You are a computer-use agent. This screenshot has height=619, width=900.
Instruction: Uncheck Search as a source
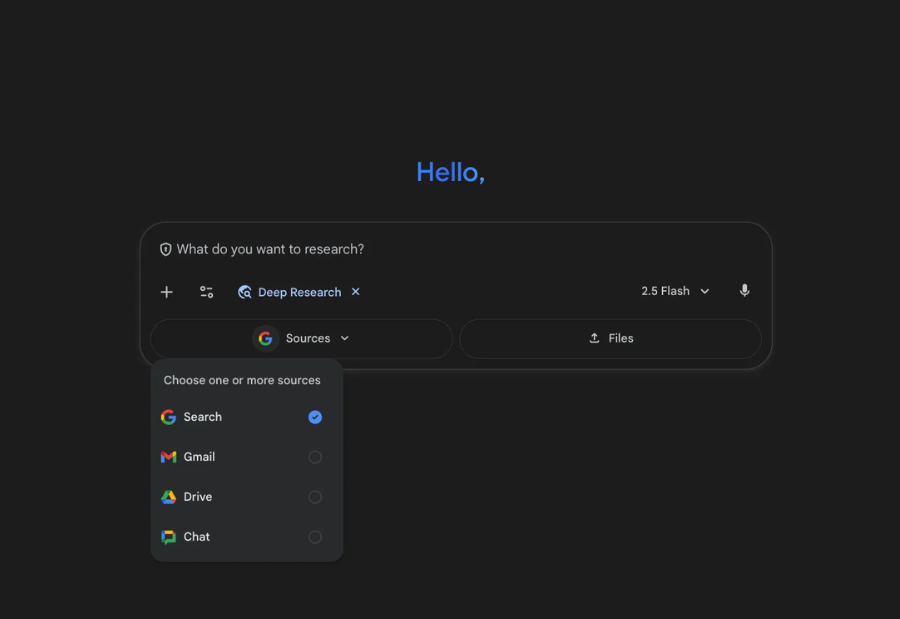315,417
